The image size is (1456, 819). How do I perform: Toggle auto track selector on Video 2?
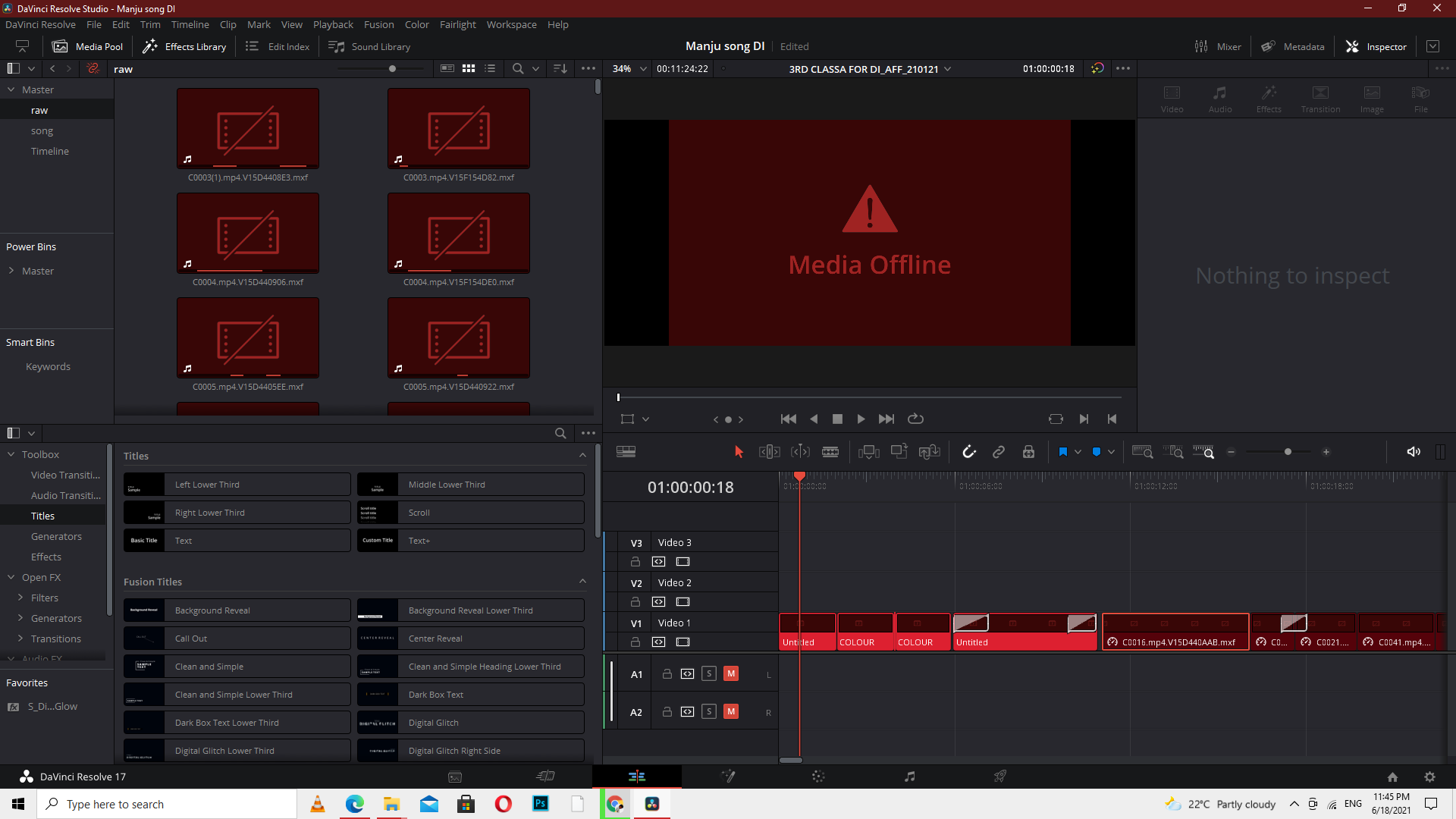coord(659,602)
